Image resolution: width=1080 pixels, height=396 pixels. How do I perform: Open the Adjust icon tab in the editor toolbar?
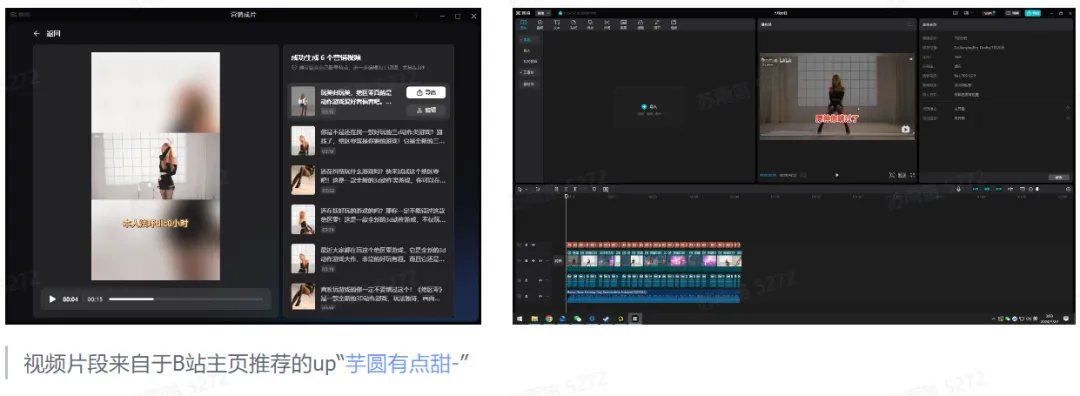click(x=657, y=24)
